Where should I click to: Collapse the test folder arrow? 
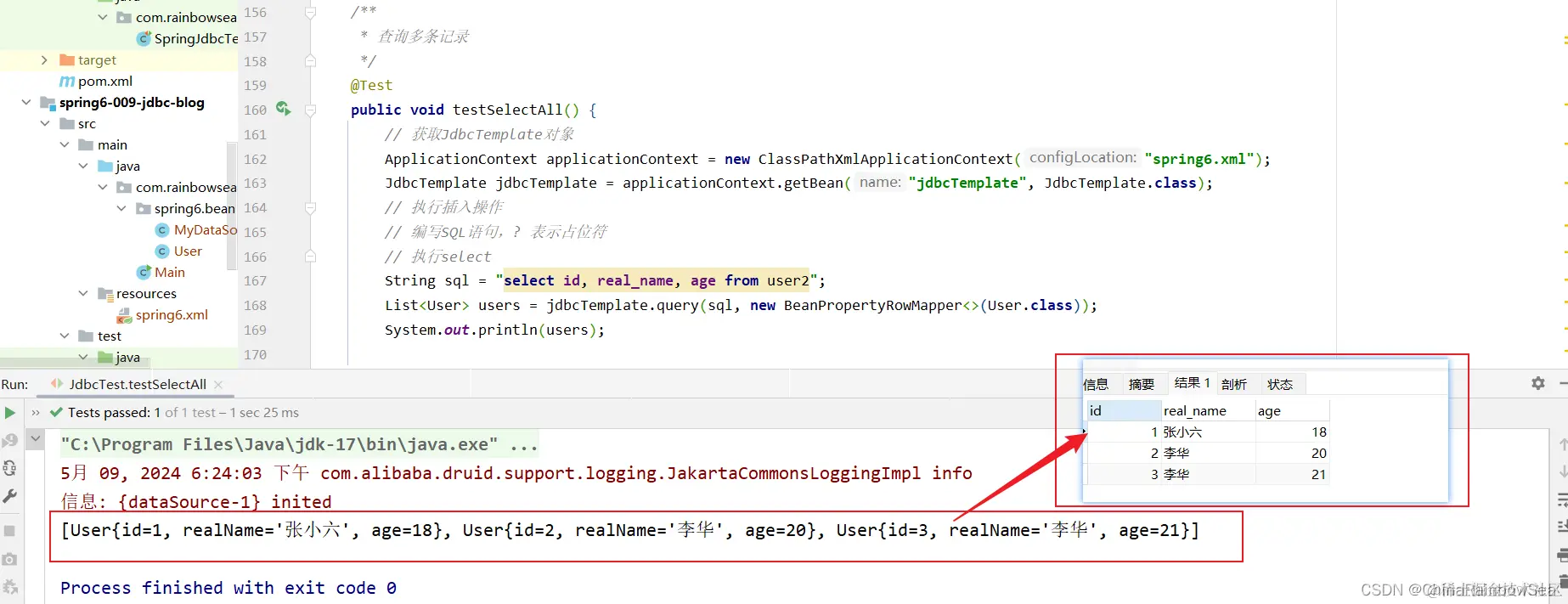pyautogui.click(x=65, y=336)
